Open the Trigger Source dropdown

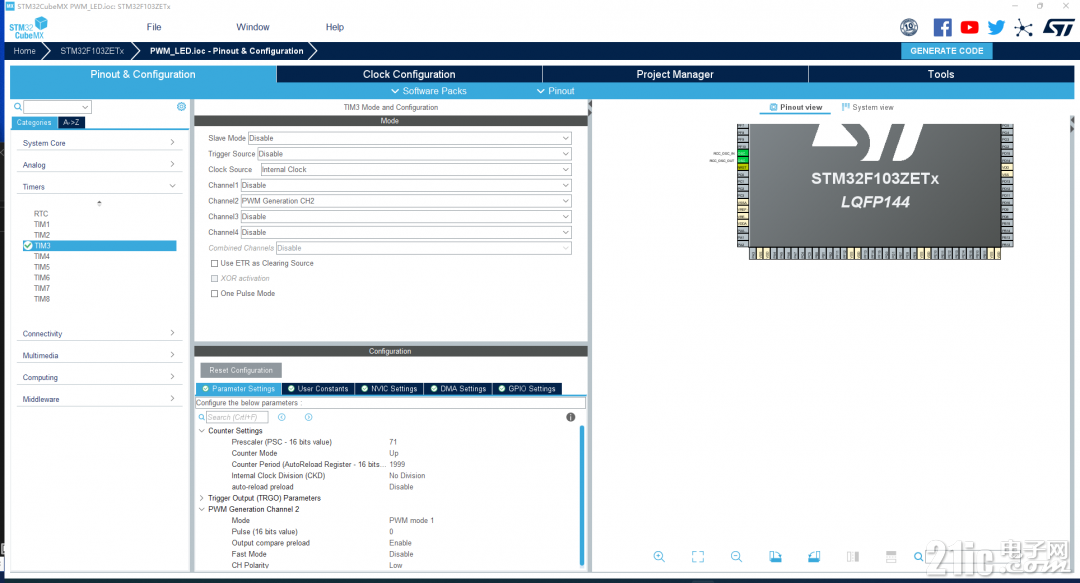click(414, 154)
